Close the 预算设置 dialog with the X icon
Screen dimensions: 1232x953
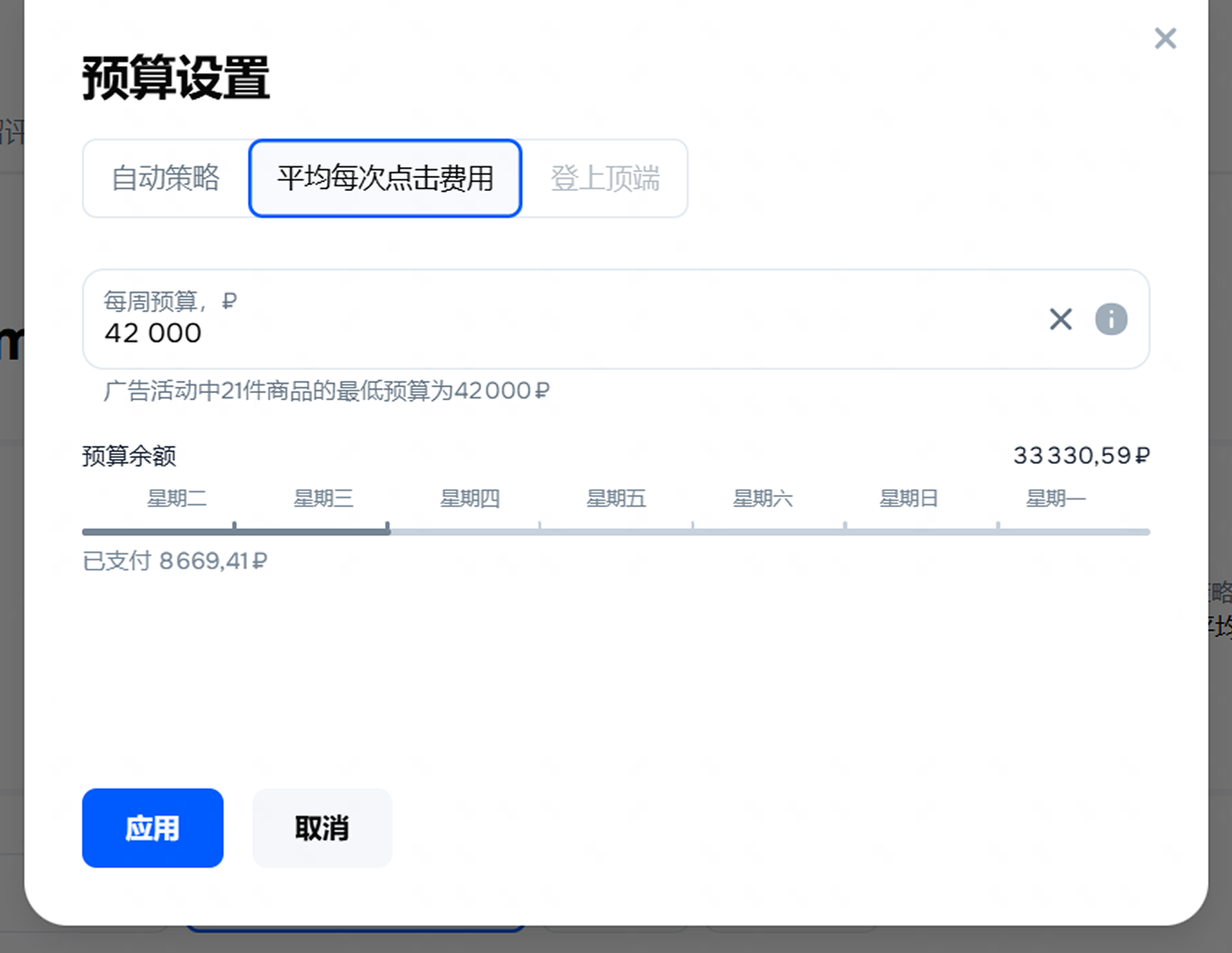tap(1165, 39)
